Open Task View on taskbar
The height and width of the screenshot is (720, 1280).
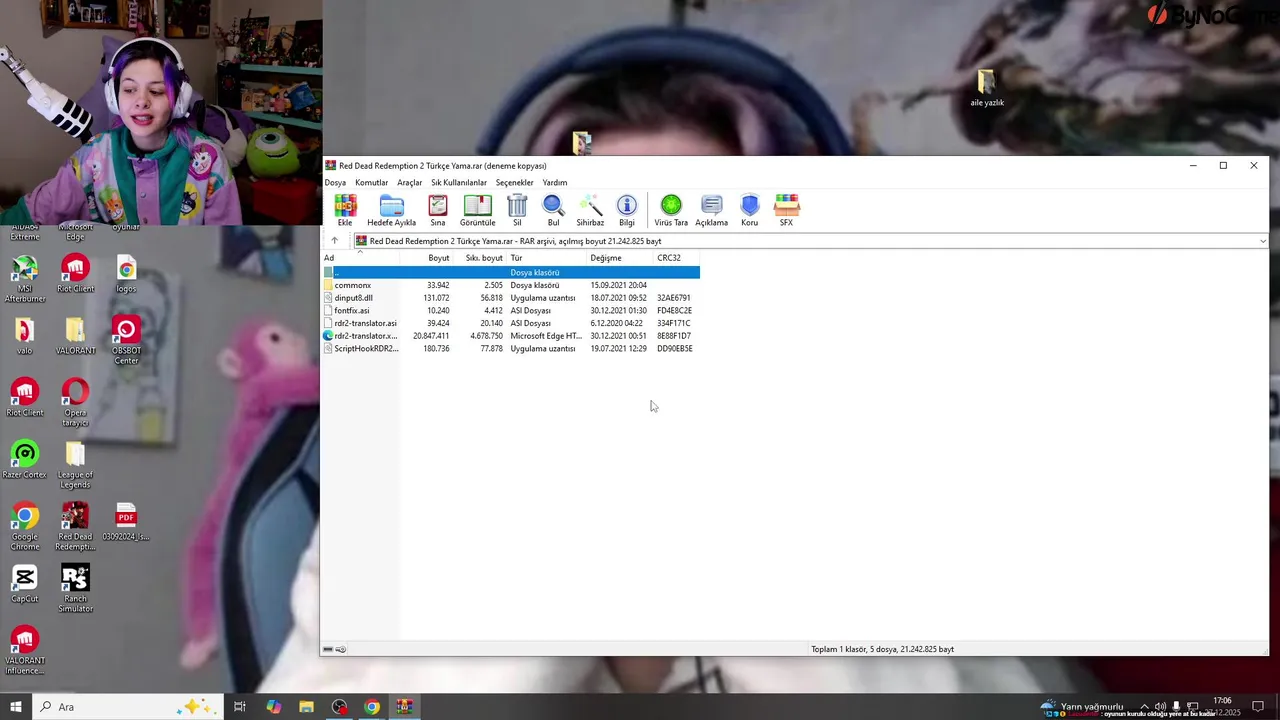[x=240, y=707]
